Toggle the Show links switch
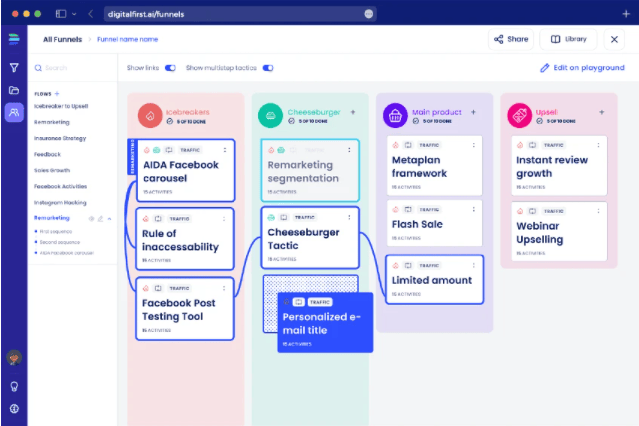 point(170,68)
